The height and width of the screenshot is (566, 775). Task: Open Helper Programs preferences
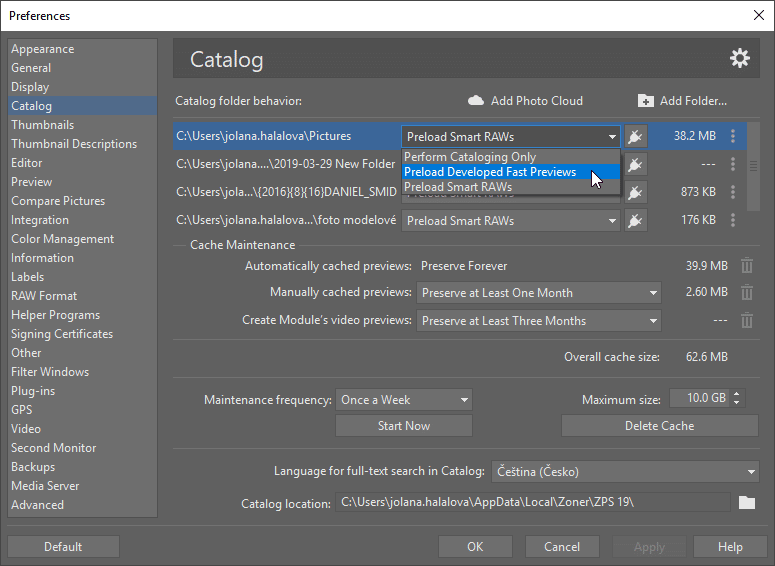coord(83,315)
